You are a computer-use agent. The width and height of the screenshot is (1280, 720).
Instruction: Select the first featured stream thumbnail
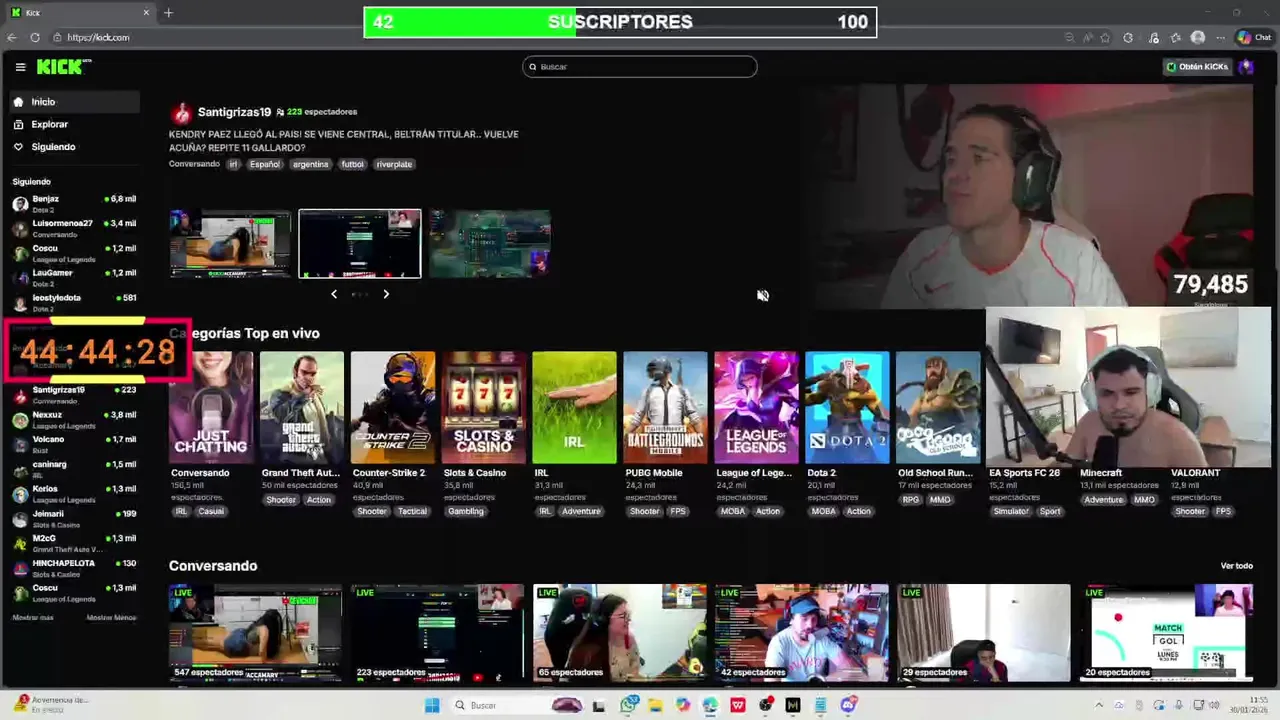pyautogui.click(x=230, y=243)
